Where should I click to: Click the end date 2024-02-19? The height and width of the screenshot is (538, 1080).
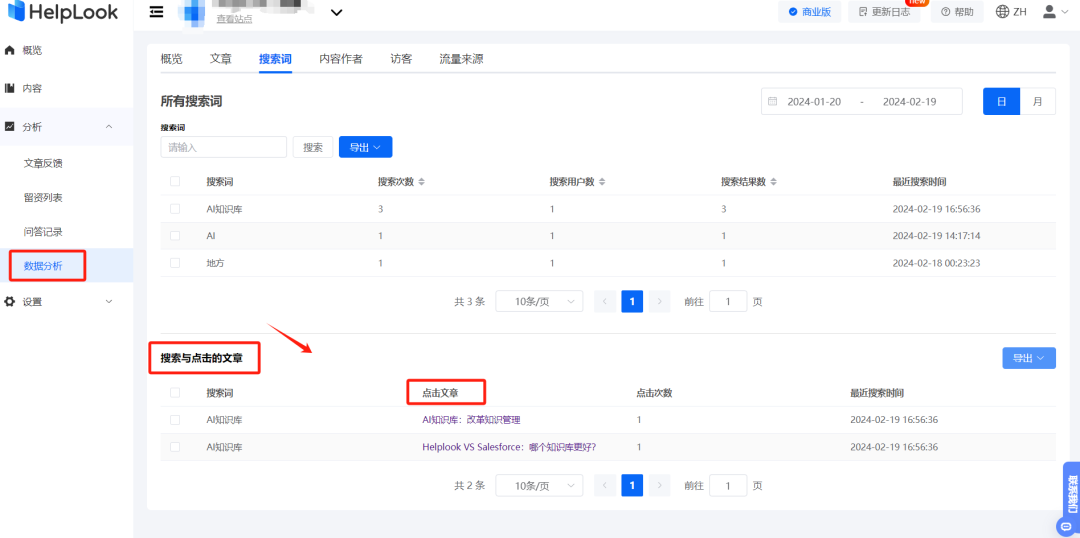(x=909, y=101)
